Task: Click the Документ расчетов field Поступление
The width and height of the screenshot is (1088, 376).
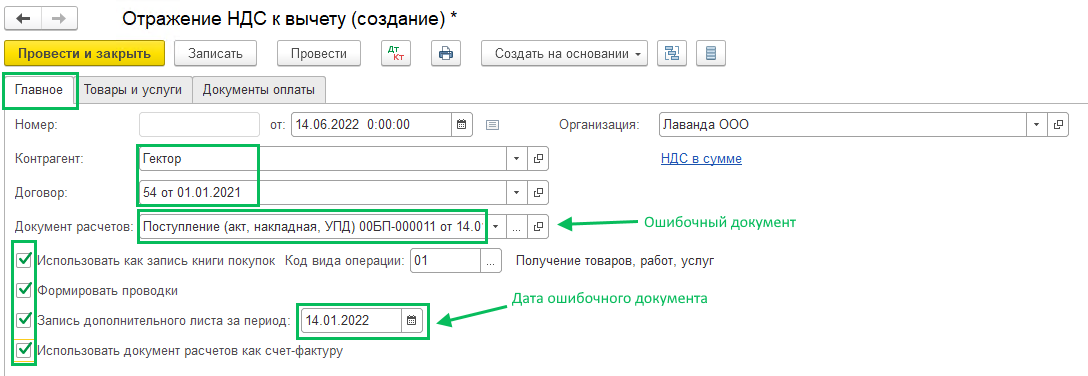Action: click(x=313, y=226)
